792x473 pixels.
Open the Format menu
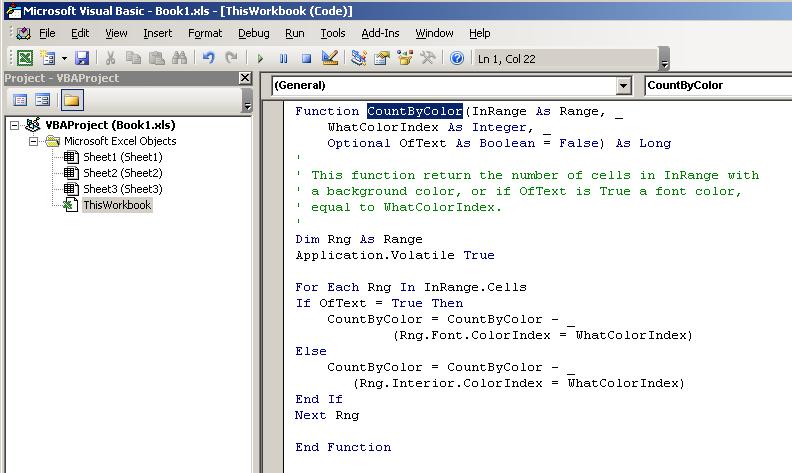[x=205, y=33]
